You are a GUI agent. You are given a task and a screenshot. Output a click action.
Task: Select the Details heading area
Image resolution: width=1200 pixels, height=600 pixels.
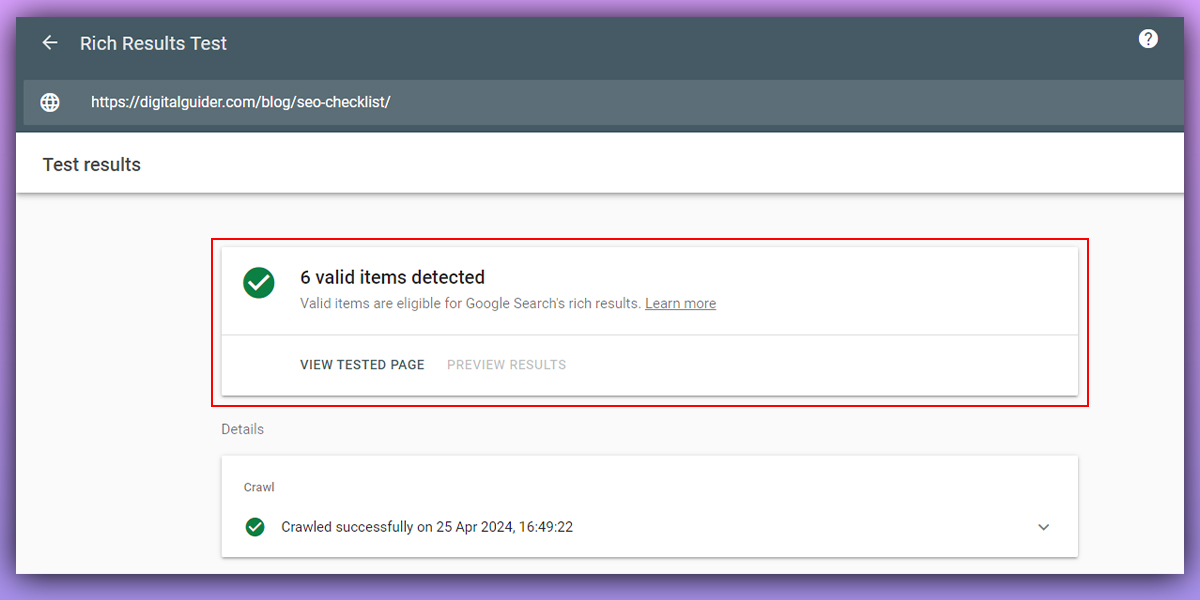pyautogui.click(x=242, y=428)
